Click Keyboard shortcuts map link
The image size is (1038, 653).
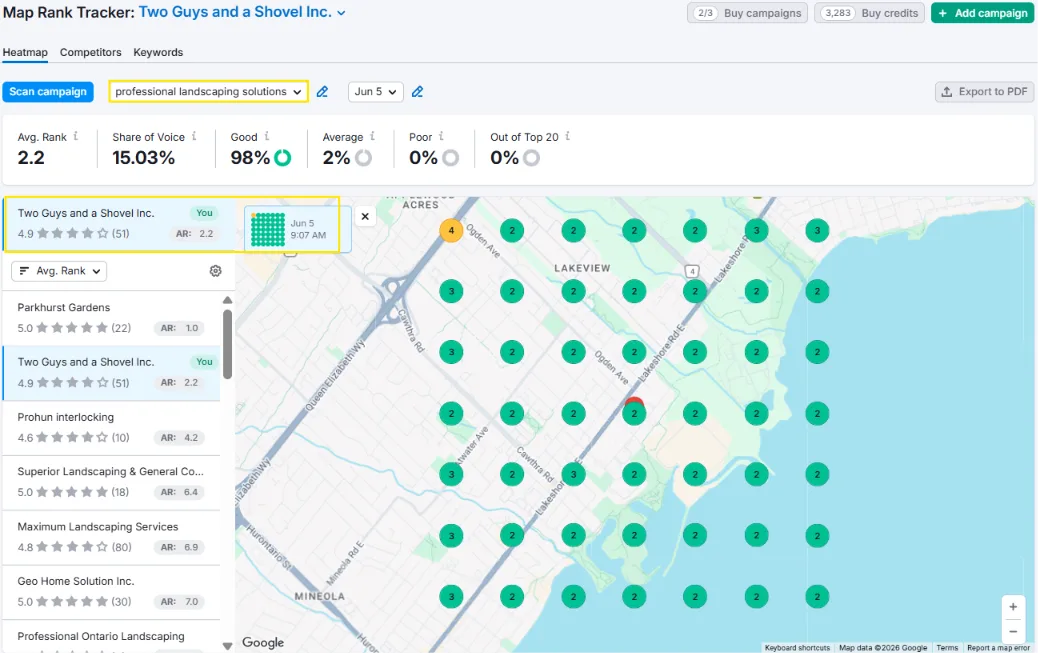coord(797,648)
